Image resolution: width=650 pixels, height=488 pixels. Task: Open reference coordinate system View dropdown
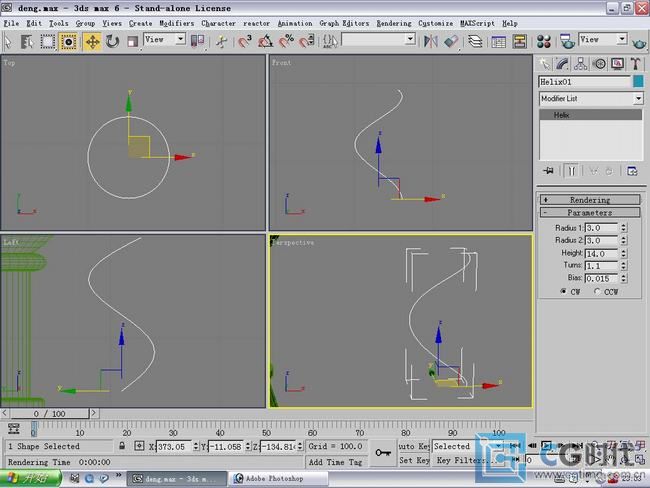click(164, 40)
